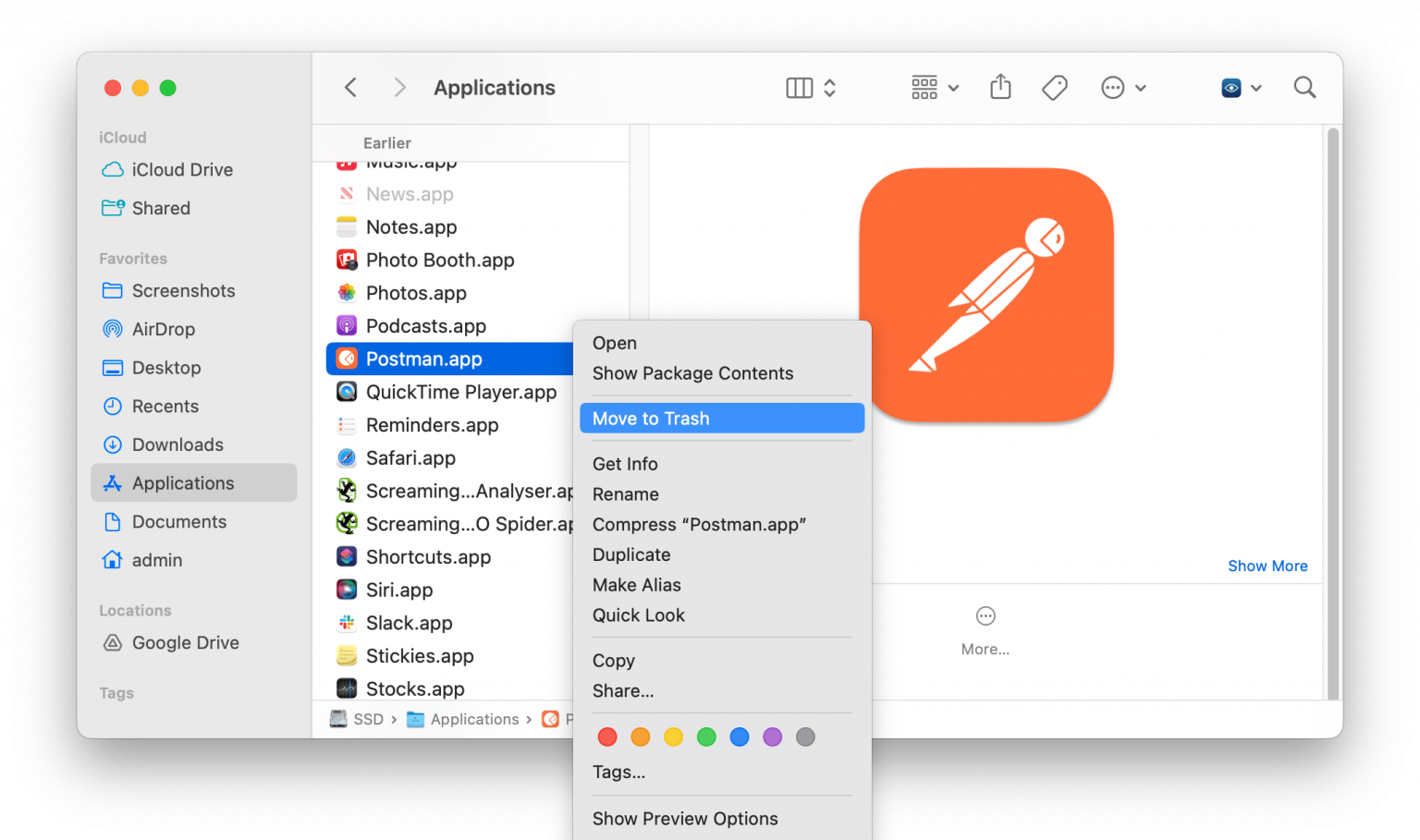Open the more actions ellipsis dropdown
The height and width of the screenshot is (840, 1420).
pyautogui.click(x=1114, y=87)
